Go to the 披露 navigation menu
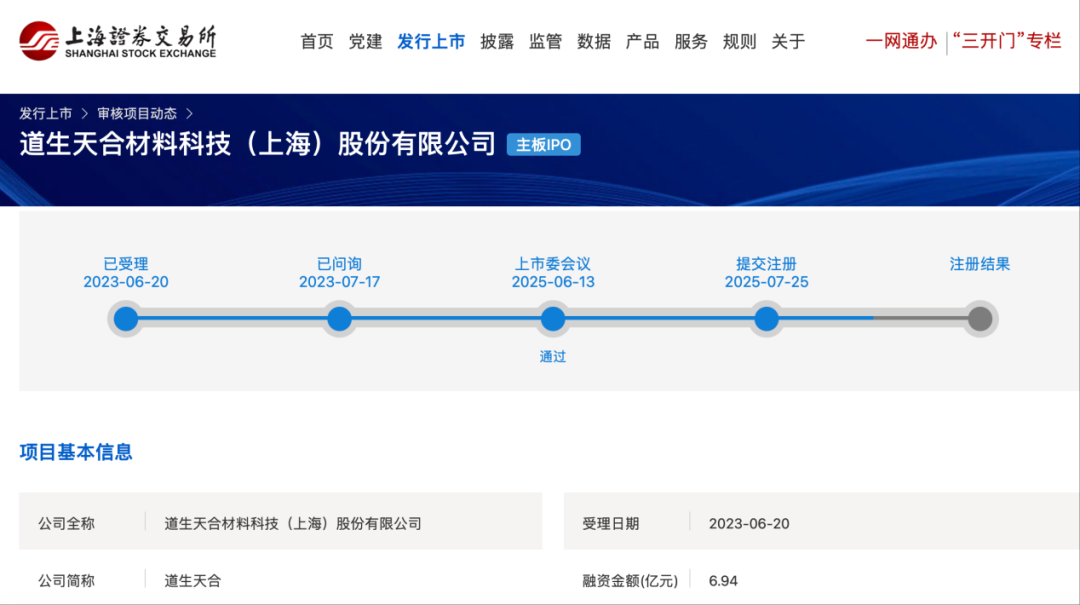Image resolution: width=1080 pixels, height=605 pixels. (497, 41)
